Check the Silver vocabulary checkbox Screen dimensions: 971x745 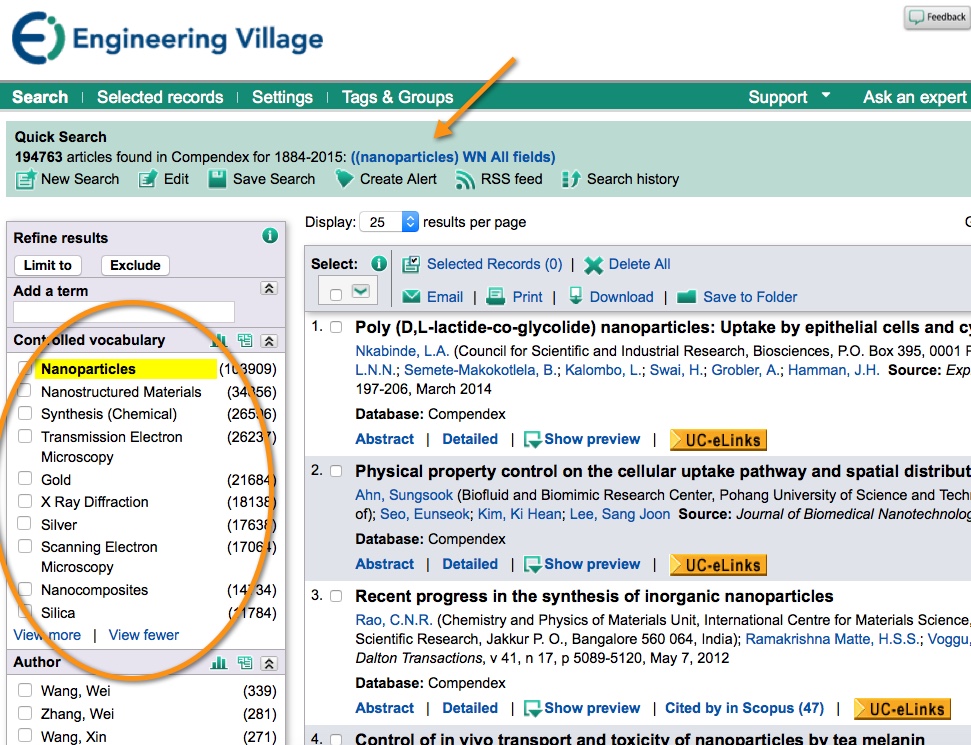[25, 523]
